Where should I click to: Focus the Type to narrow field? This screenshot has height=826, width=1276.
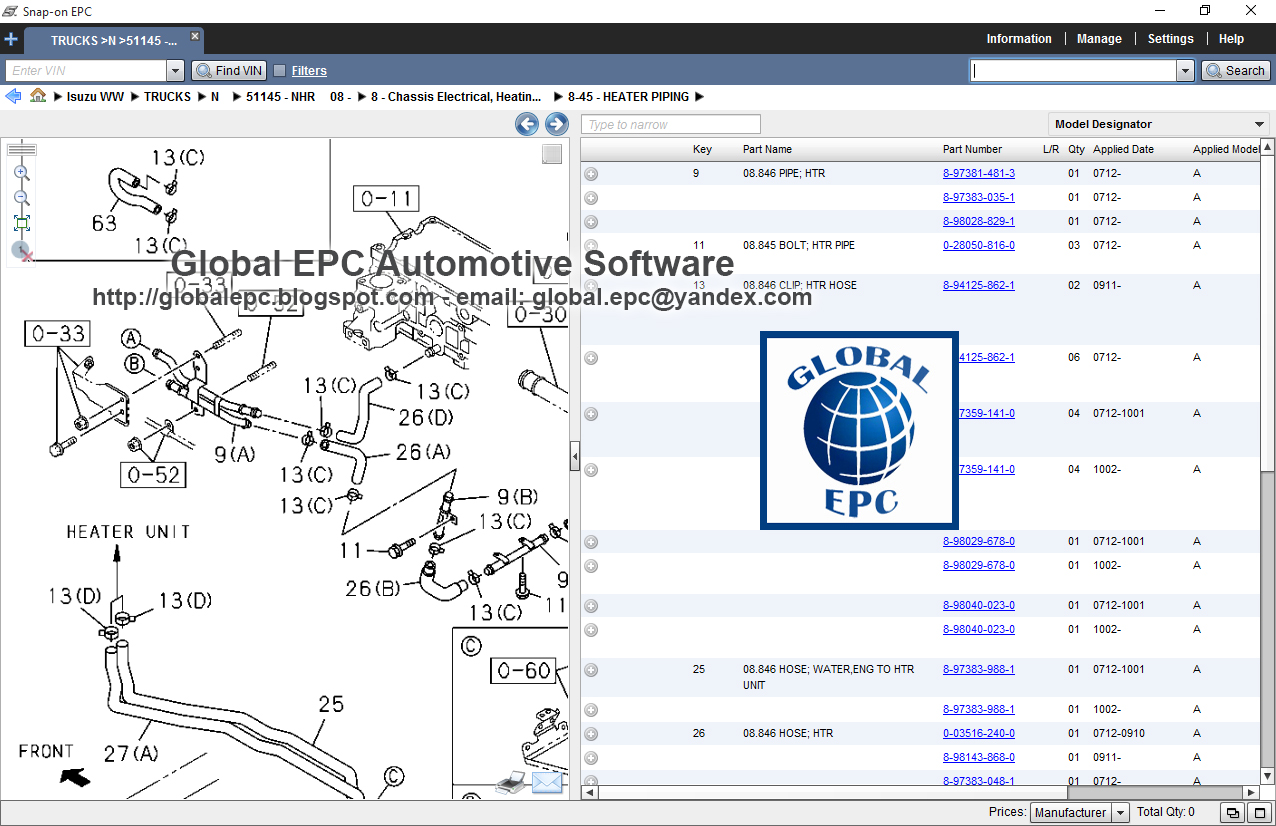[672, 124]
